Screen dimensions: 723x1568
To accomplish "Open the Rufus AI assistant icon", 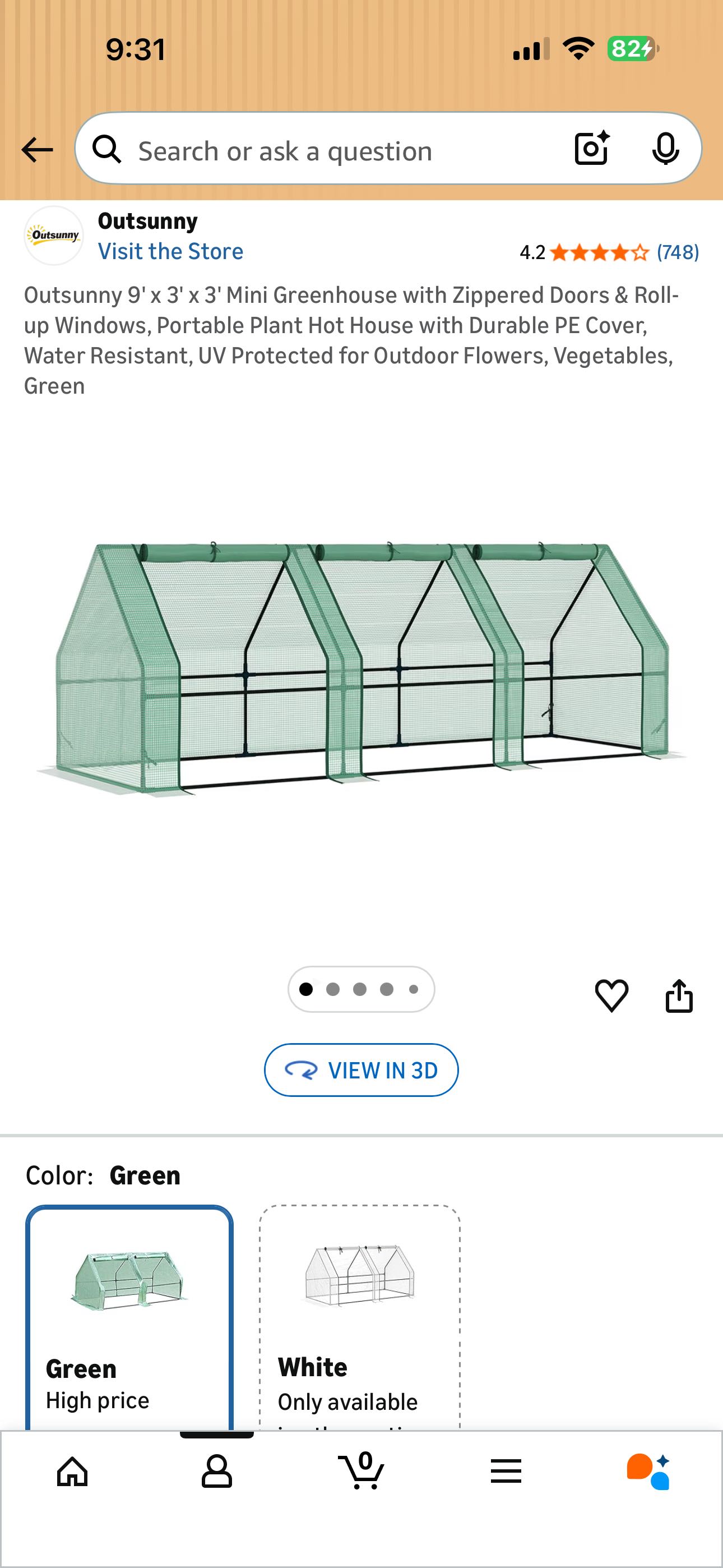I will [649, 1471].
